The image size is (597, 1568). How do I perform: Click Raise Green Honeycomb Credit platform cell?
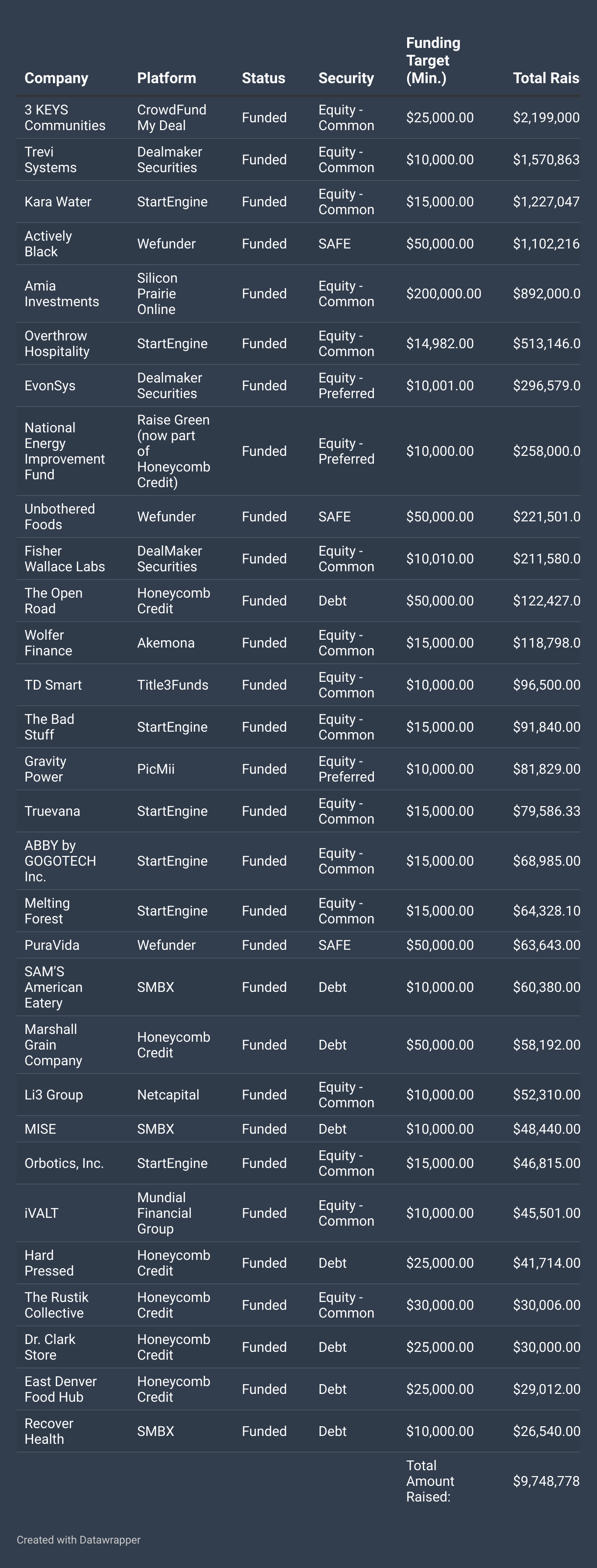pyautogui.click(x=174, y=451)
